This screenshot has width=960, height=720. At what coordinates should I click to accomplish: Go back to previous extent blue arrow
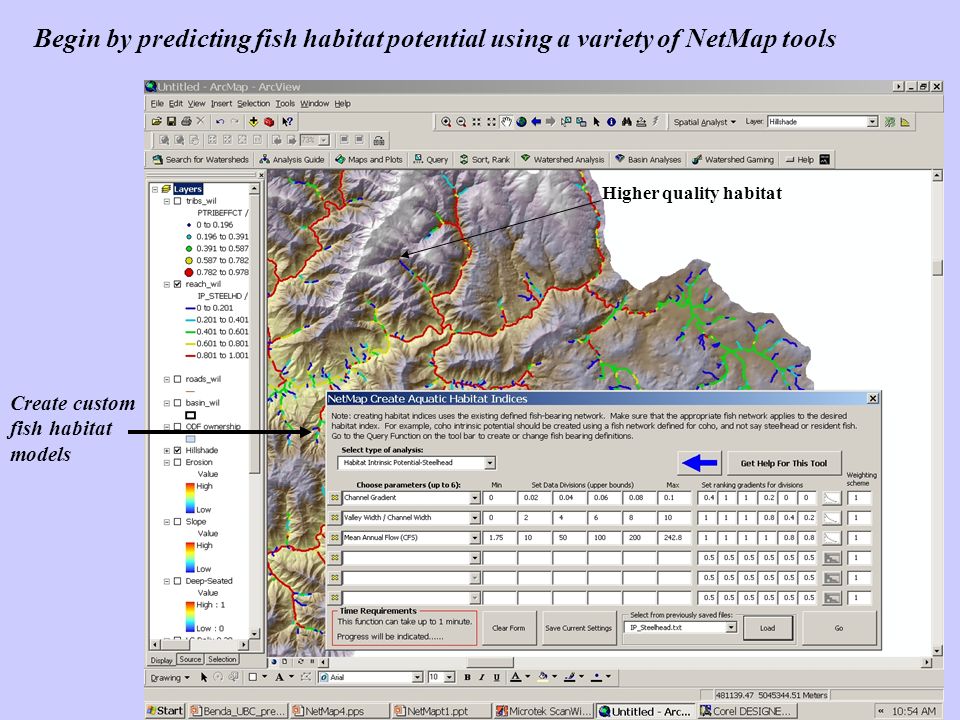pyautogui.click(x=536, y=122)
